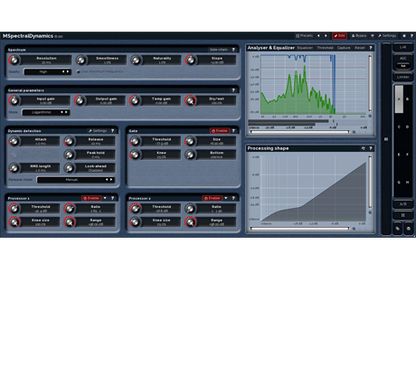Click the Processor 2 Threshold knob
Screen dimensions: 416x376
tap(135, 209)
